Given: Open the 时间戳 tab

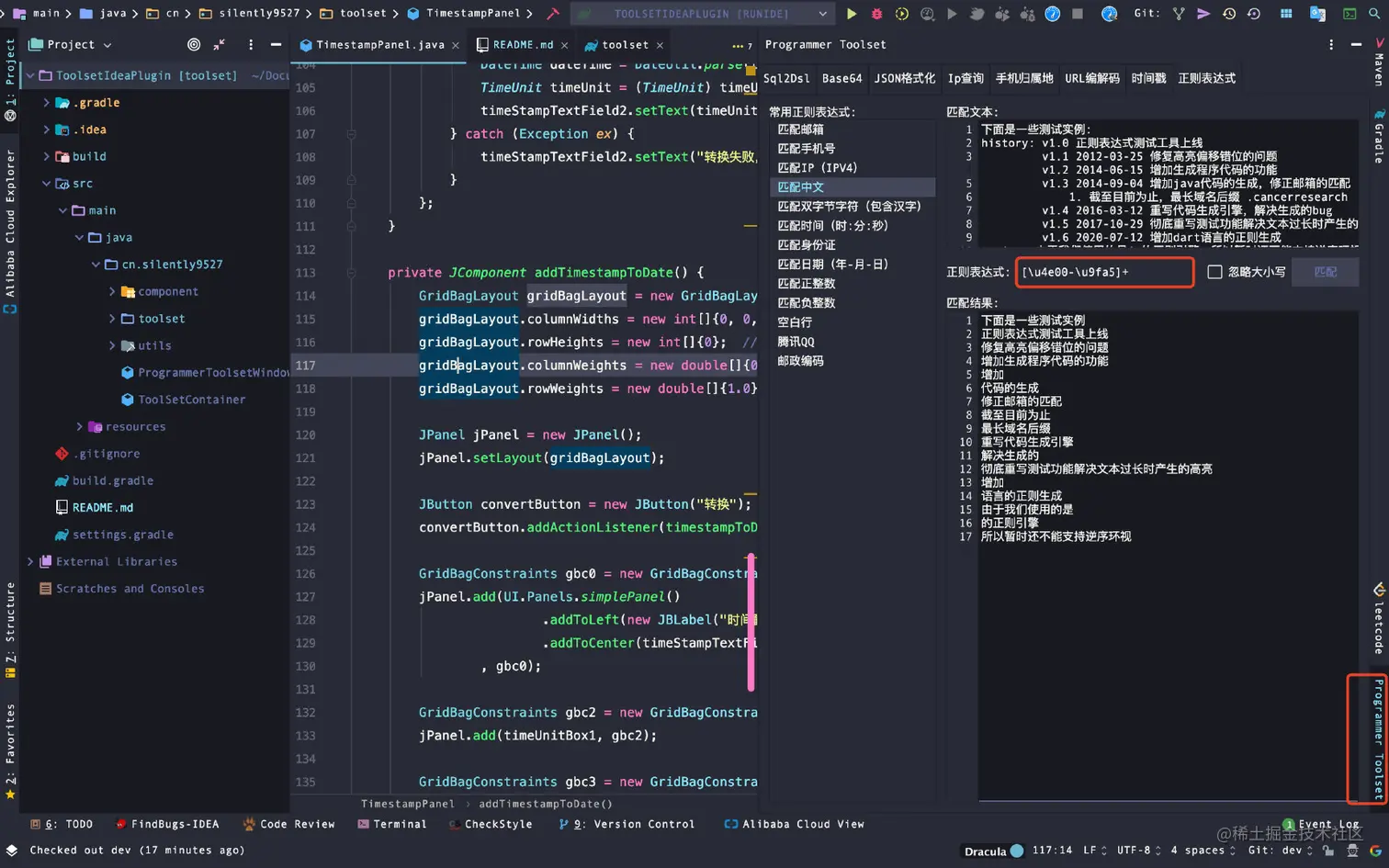Looking at the screenshot, I should pyautogui.click(x=1148, y=79).
